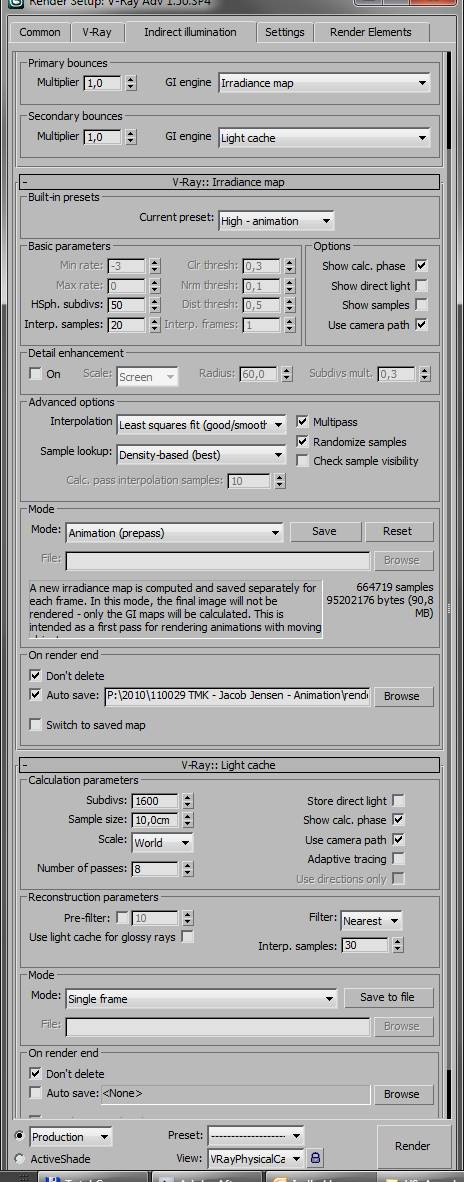464x1182 pixels.
Task: Adjust the Light cache Subdivs spinner
Action: point(188,801)
